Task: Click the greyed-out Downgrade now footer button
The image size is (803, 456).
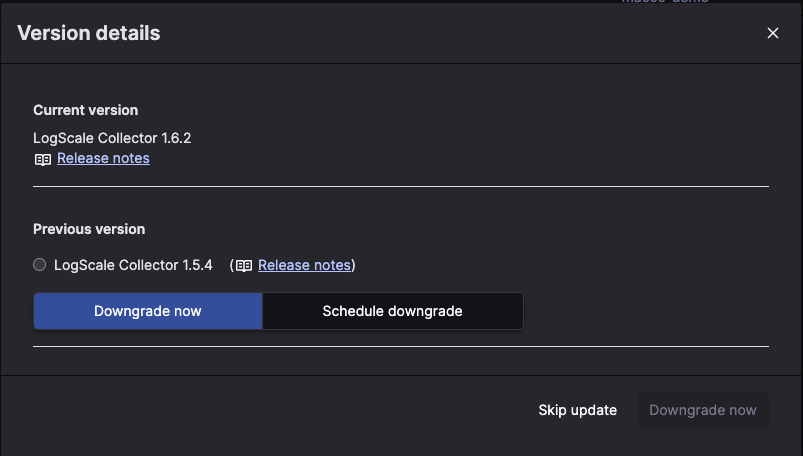Action: point(702,410)
